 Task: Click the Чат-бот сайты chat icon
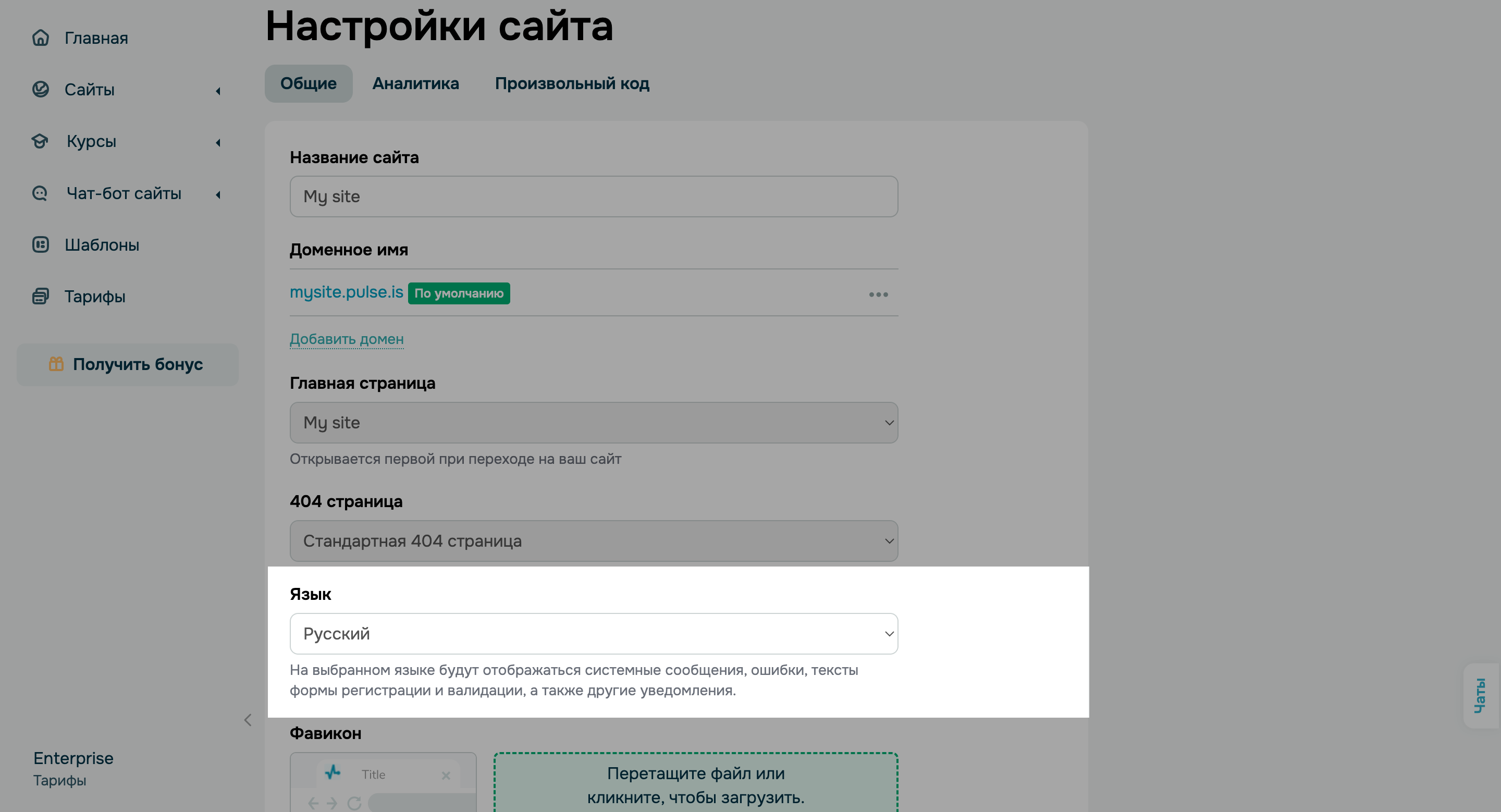(x=39, y=193)
